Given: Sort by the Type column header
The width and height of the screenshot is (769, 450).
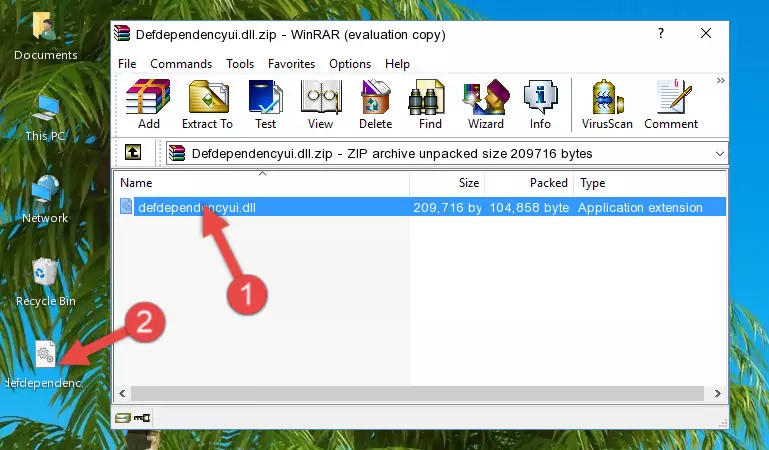Looking at the screenshot, I should tap(649, 183).
